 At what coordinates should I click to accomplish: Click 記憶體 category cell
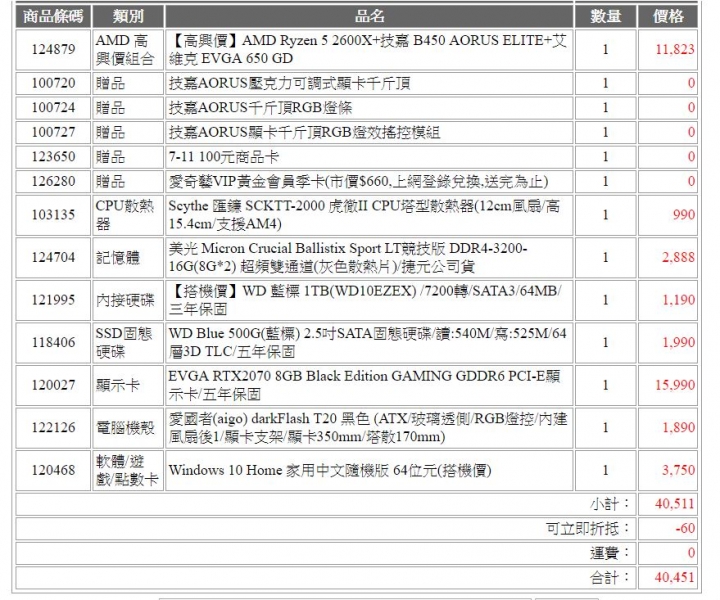pyautogui.click(x=128, y=258)
